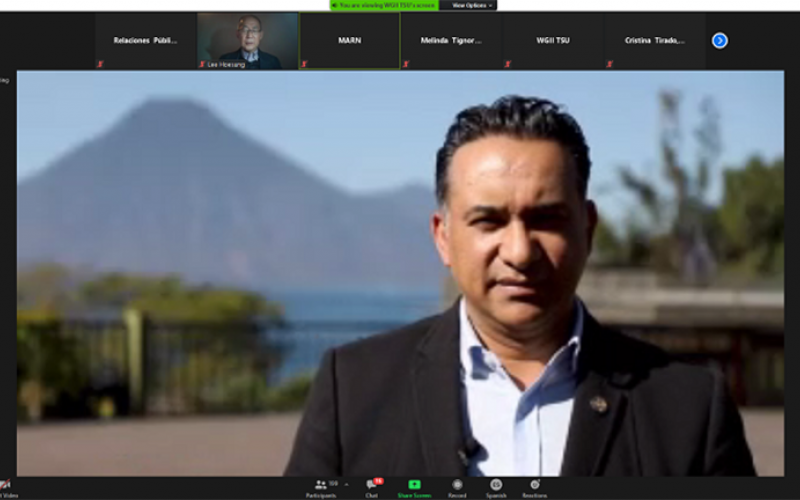Open the View Options dropdown
This screenshot has height=500, width=800.
469,5
